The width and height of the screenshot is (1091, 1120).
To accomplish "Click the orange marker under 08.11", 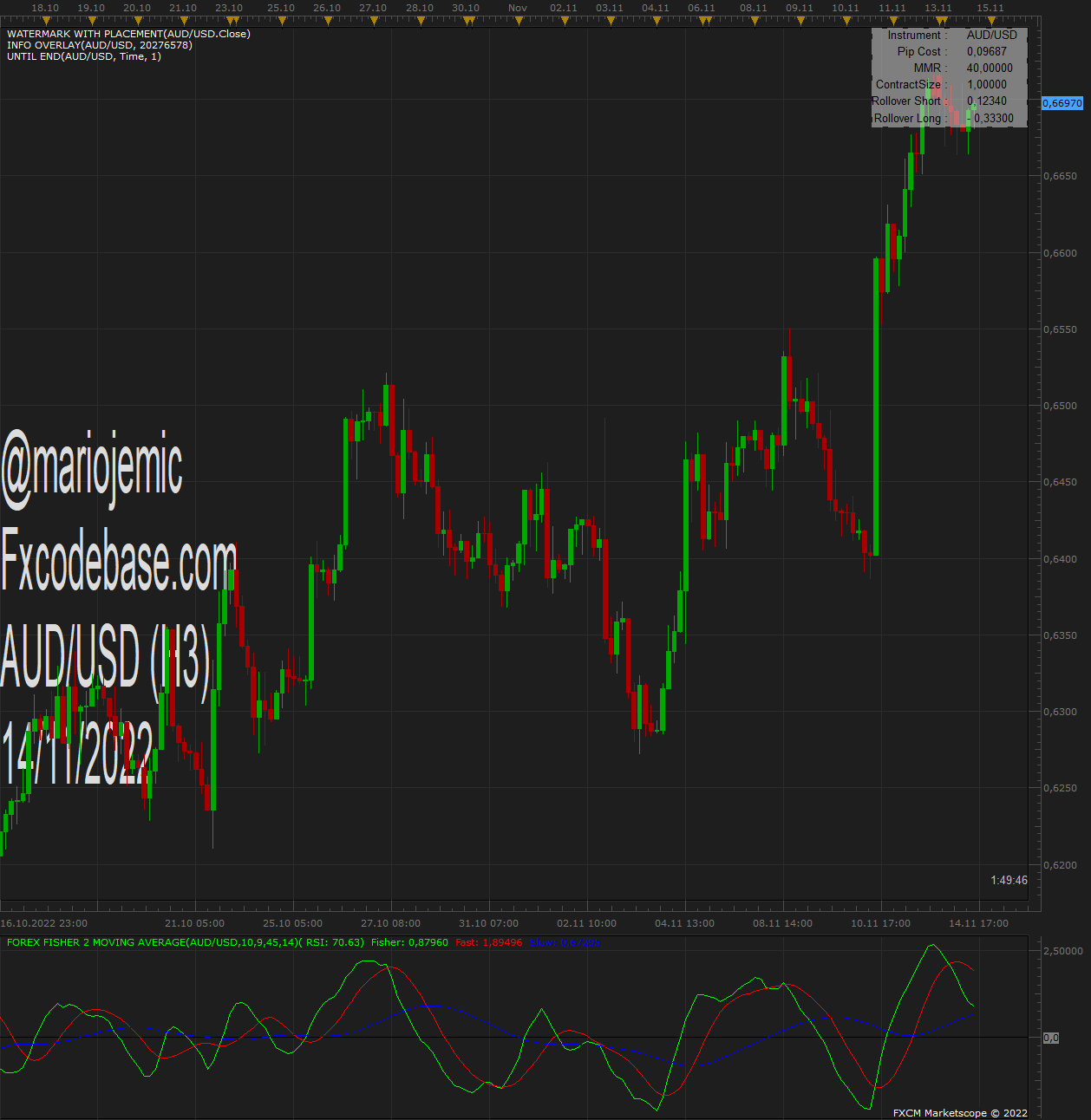I will pos(755,20).
